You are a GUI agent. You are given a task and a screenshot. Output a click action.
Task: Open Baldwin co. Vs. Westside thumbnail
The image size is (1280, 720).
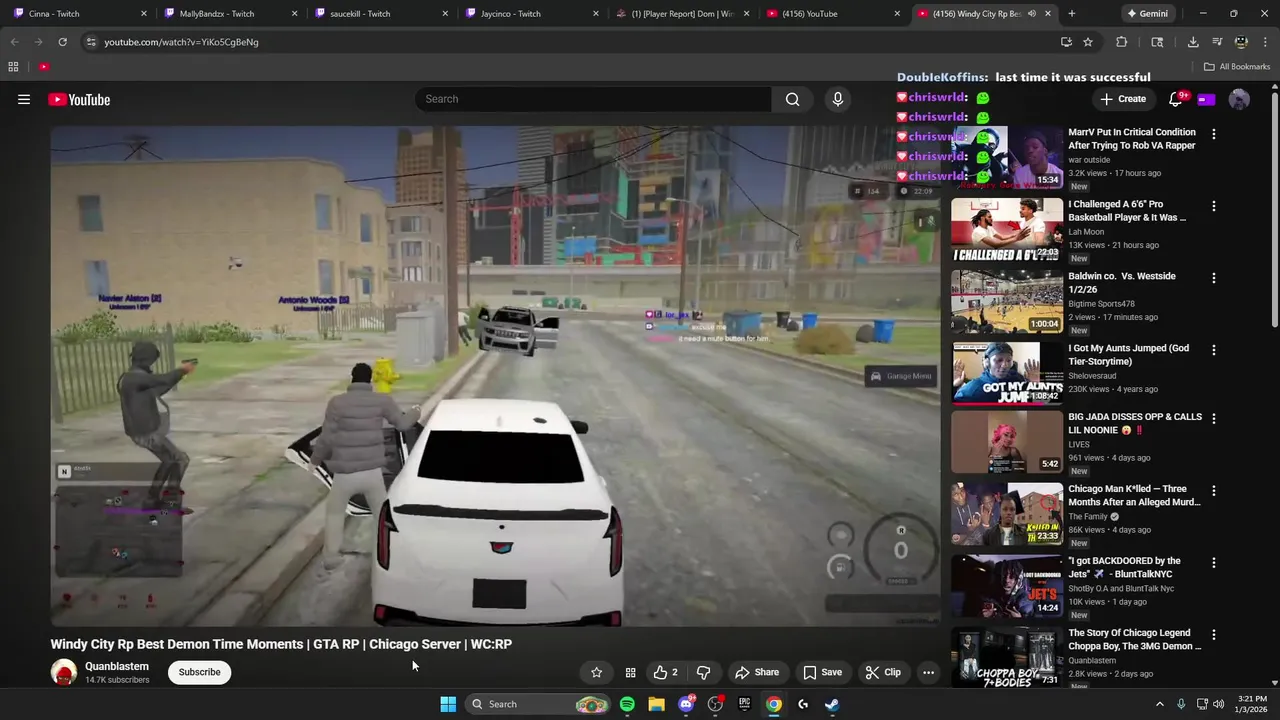[x=1007, y=301]
